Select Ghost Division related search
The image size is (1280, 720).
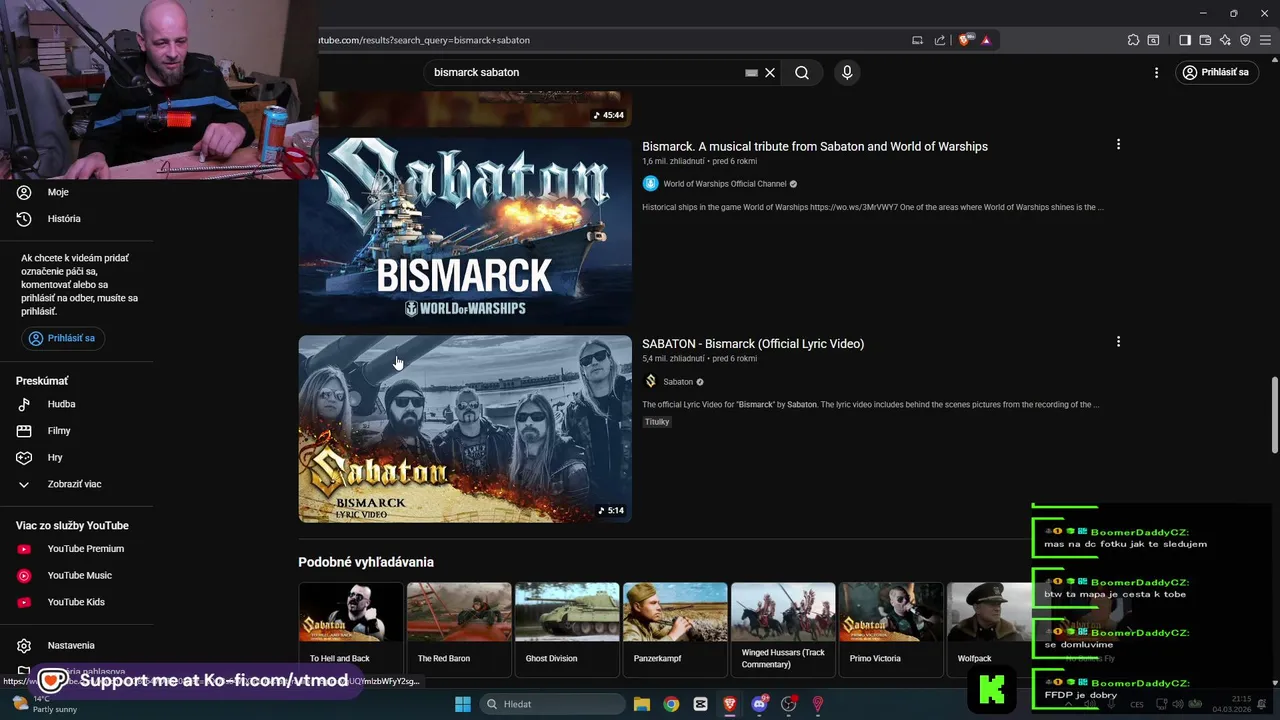(x=567, y=629)
